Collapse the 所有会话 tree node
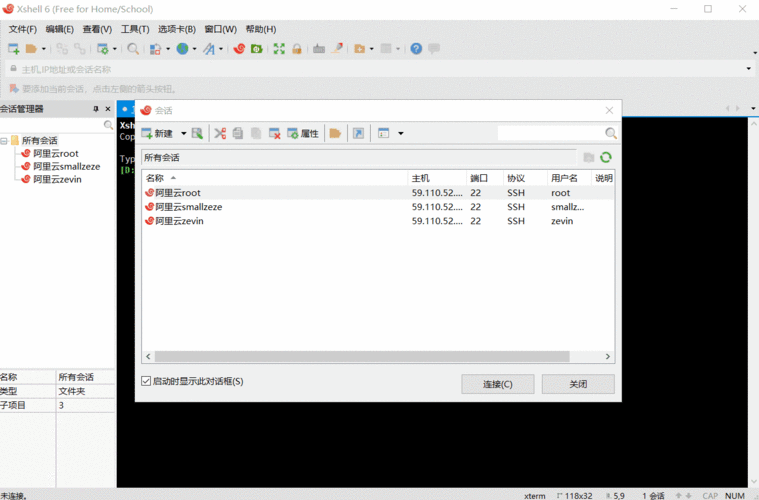The height and width of the screenshot is (500, 759). pos(4,141)
